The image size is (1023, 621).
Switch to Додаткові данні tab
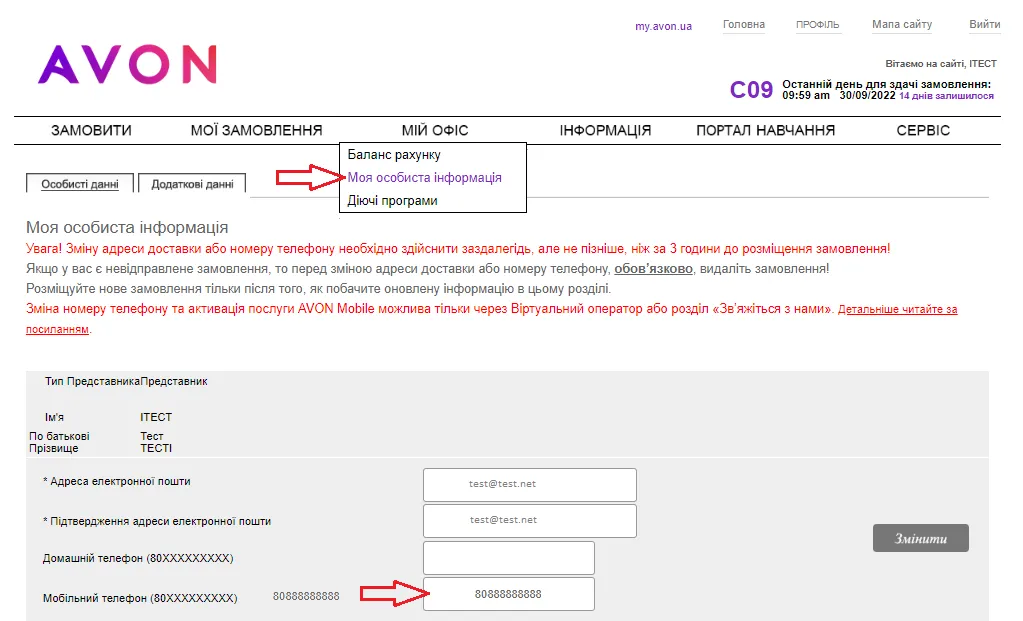point(192,184)
